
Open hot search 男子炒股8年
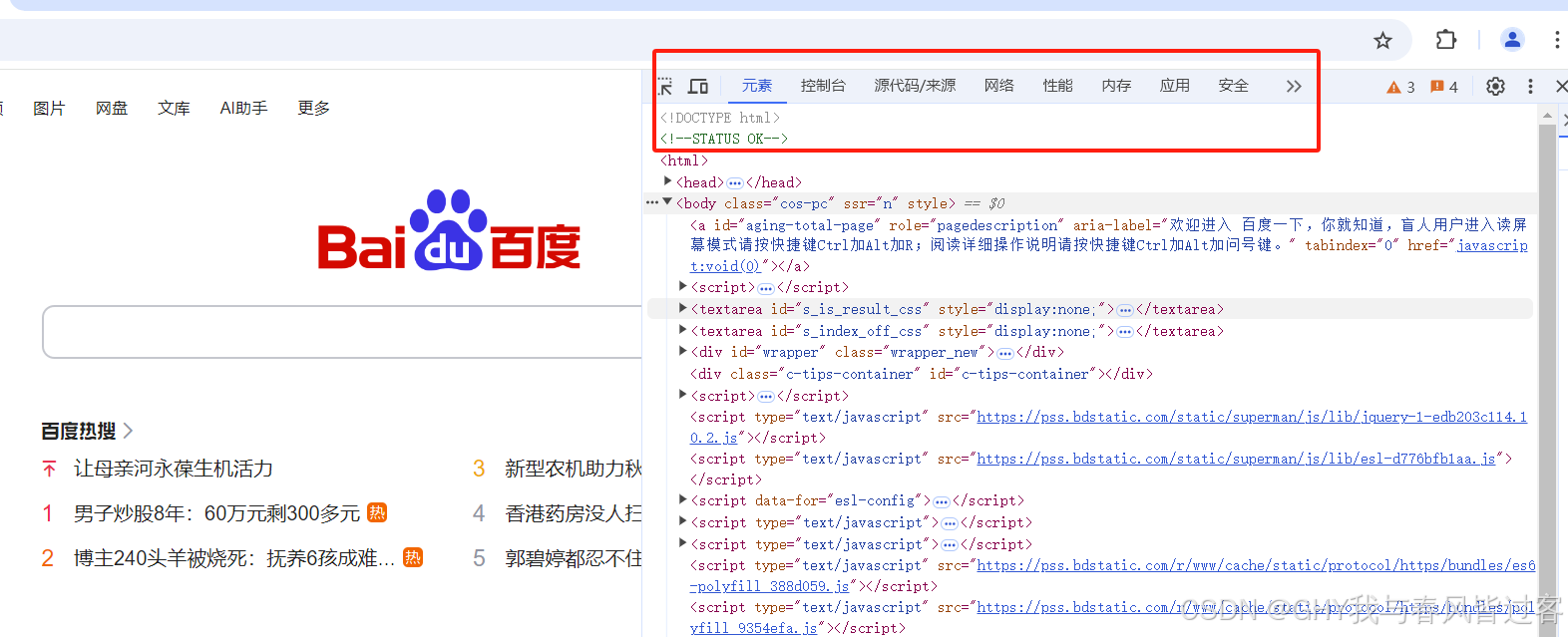pos(216,513)
